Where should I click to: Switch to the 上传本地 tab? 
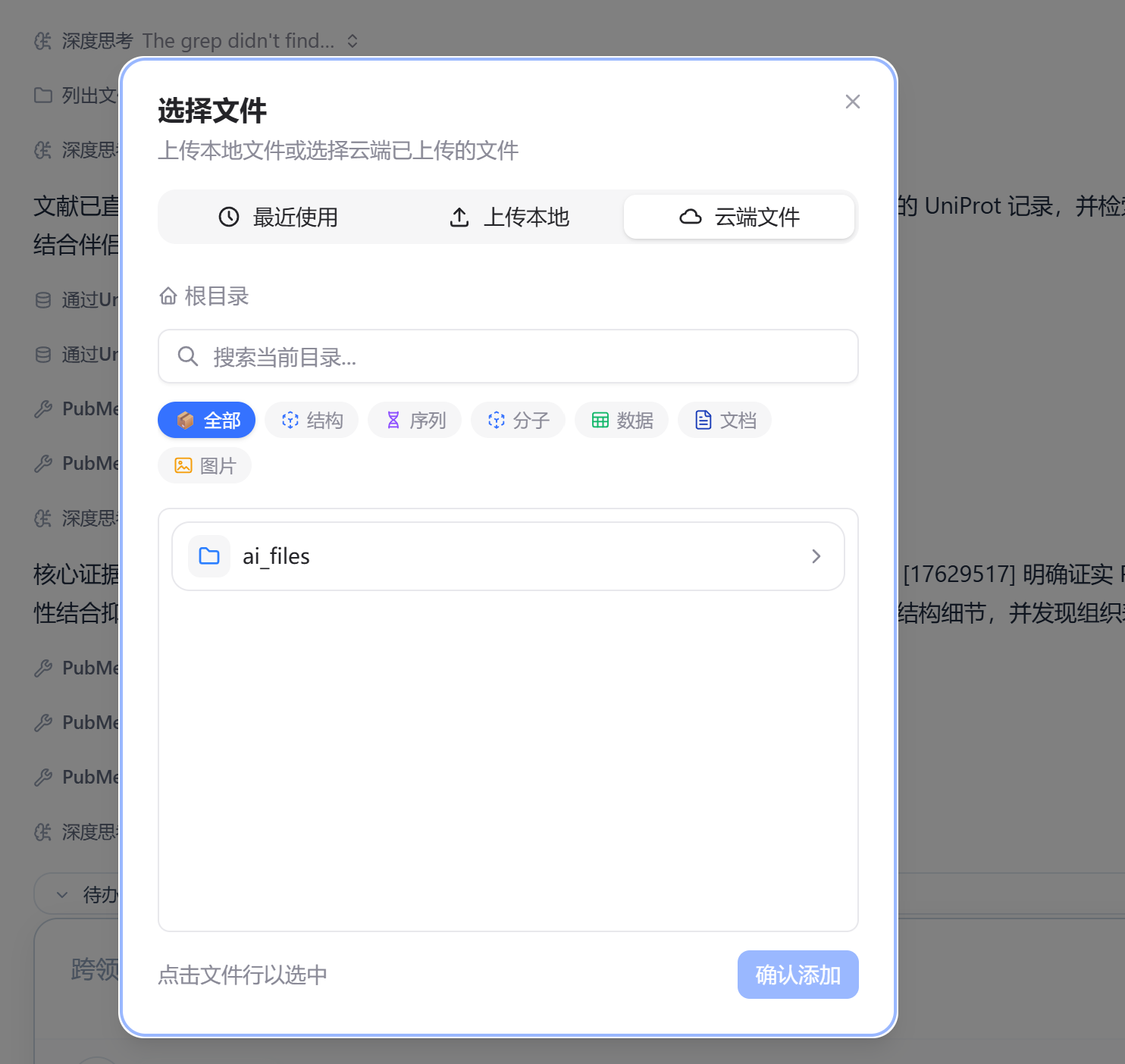click(509, 217)
